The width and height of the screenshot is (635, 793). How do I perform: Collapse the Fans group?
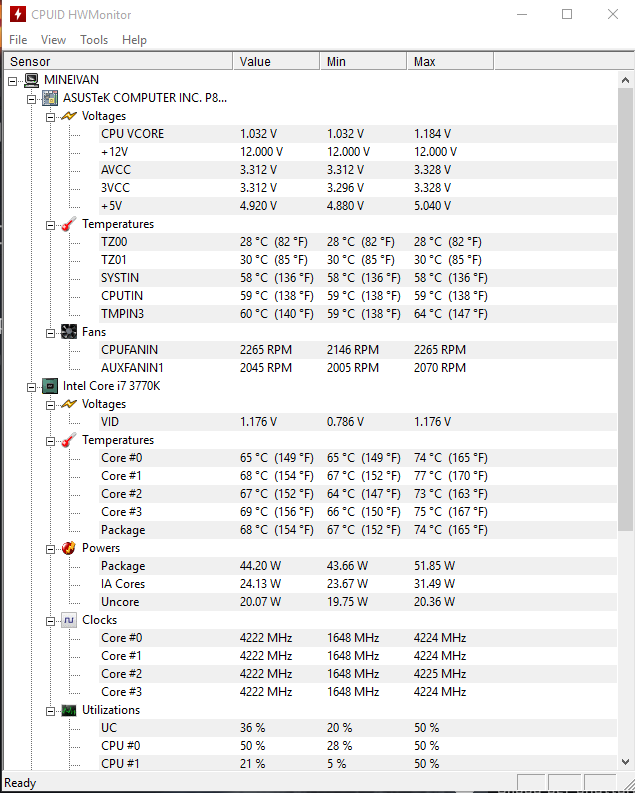click(50, 333)
